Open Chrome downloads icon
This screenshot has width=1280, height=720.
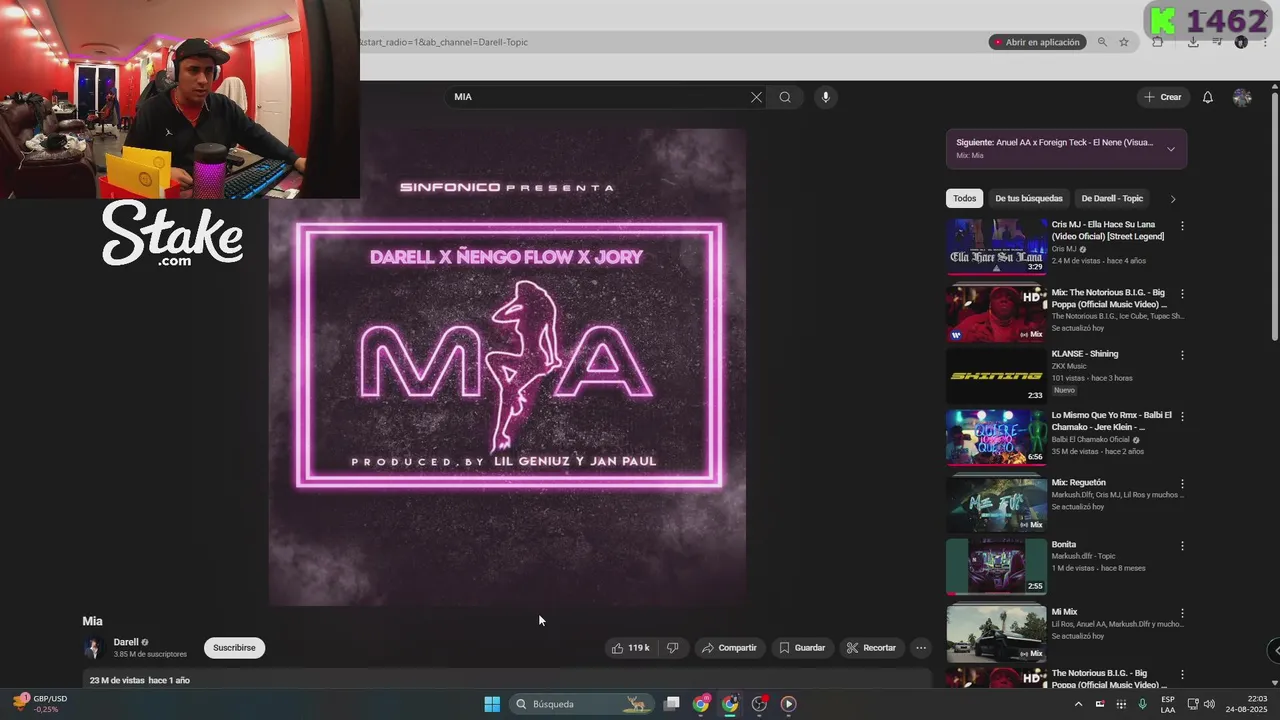[1193, 42]
